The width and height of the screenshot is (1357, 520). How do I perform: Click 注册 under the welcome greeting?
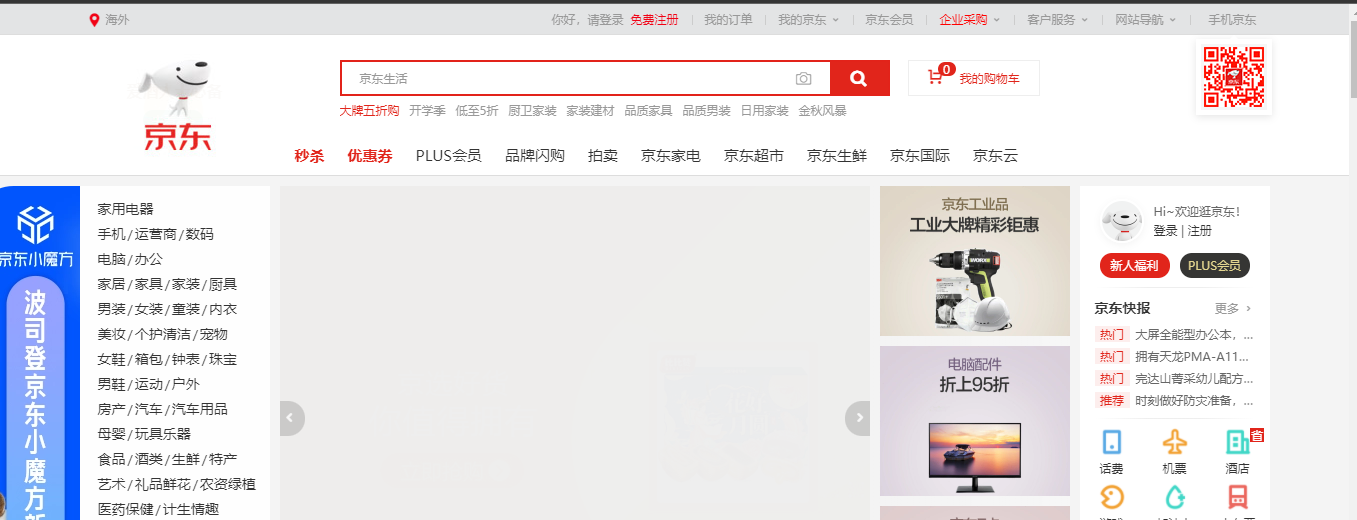(x=1200, y=231)
